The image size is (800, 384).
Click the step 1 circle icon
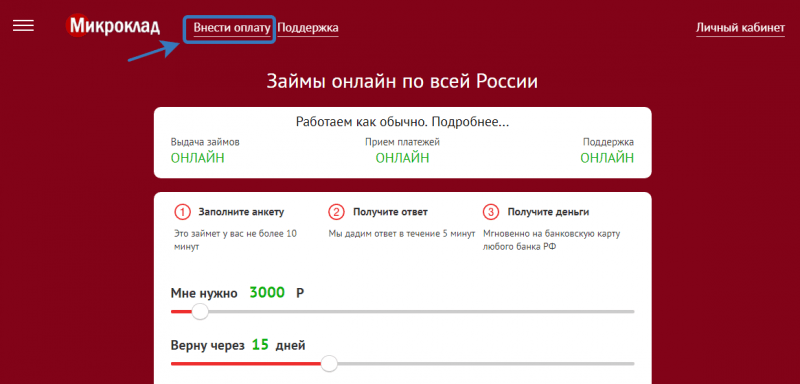[x=182, y=212]
